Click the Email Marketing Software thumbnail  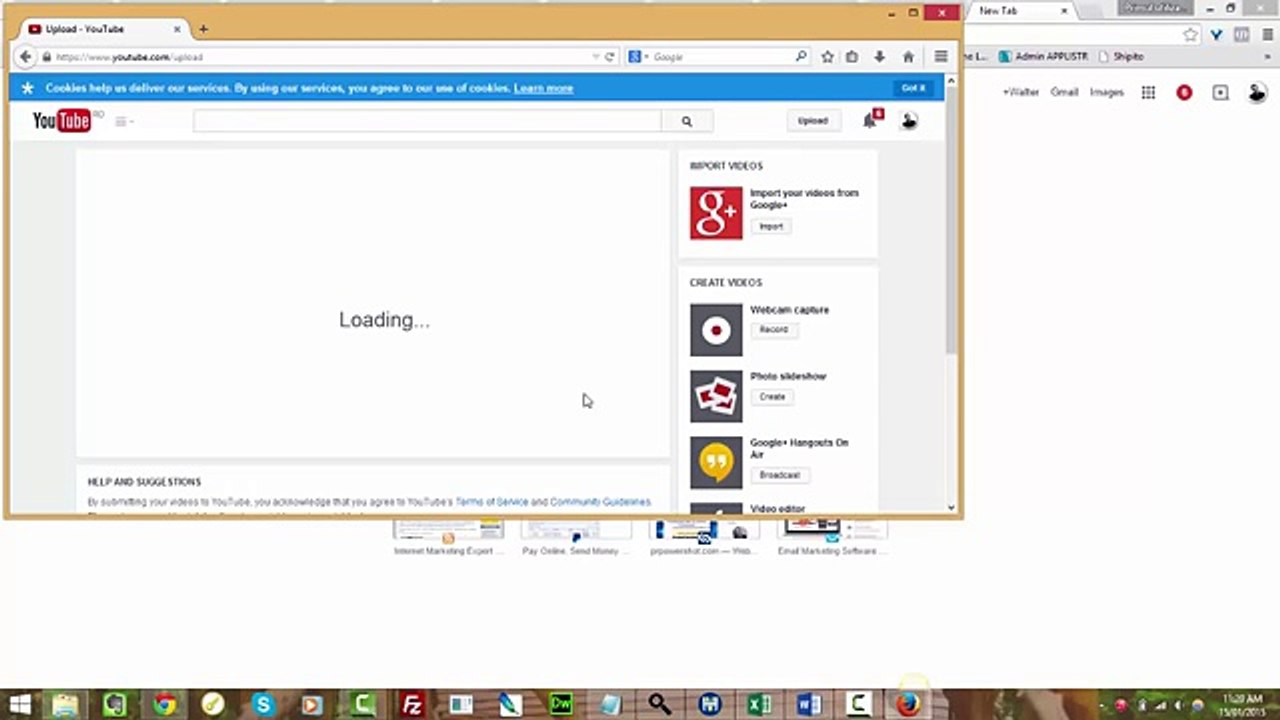pos(832,538)
